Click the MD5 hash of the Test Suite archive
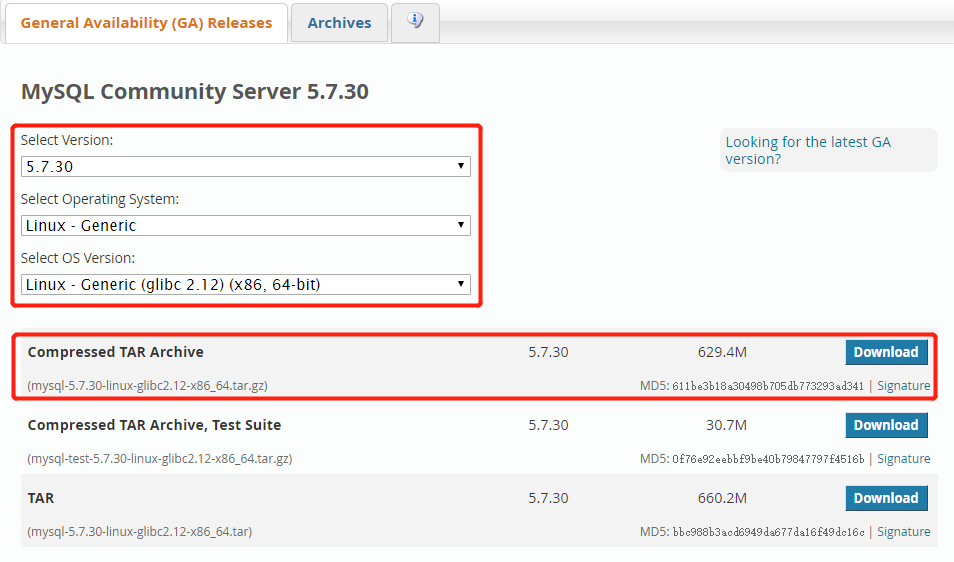954x562 pixels. coord(768,459)
